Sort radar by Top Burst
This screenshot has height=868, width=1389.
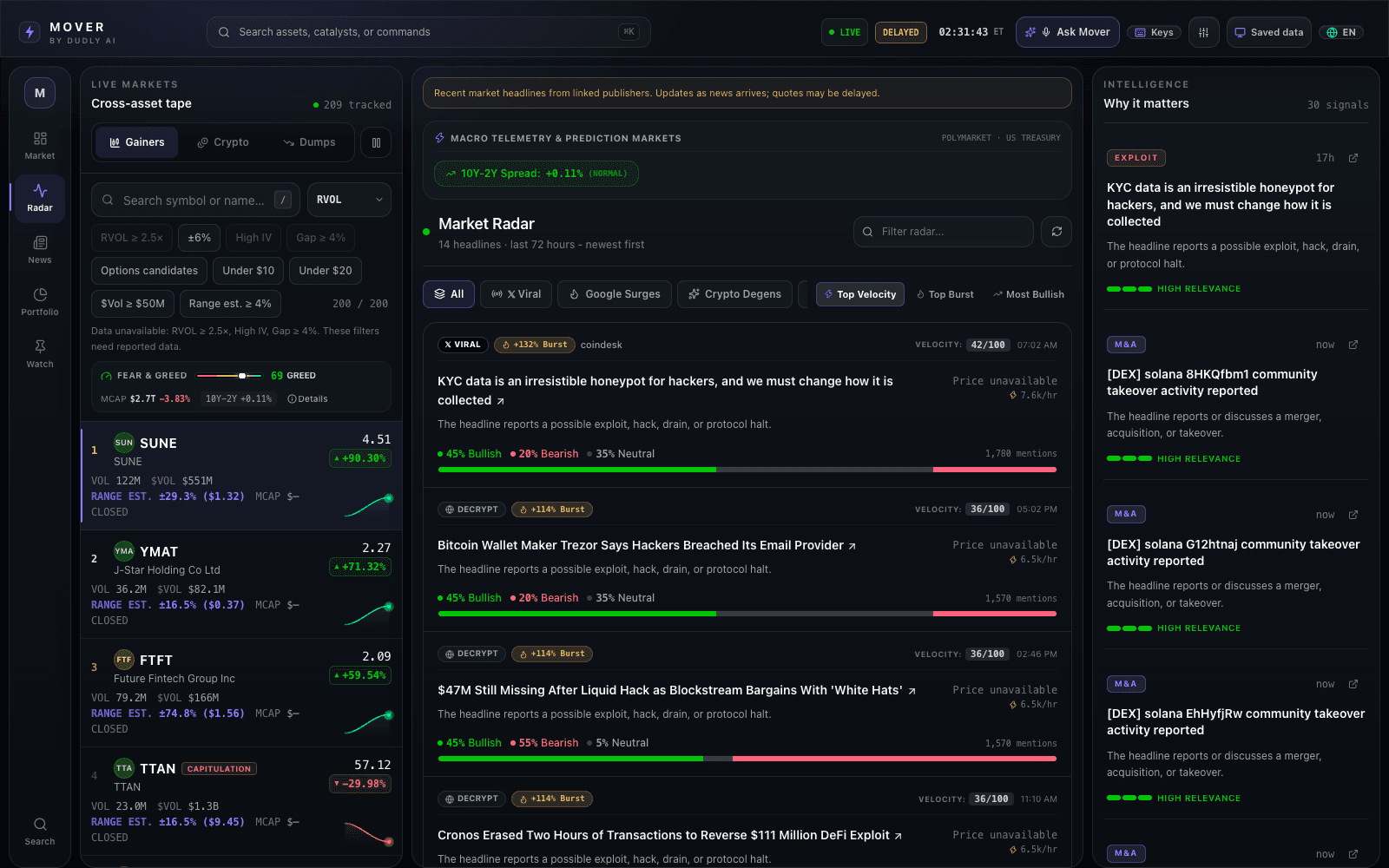click(x=945, y=294)
